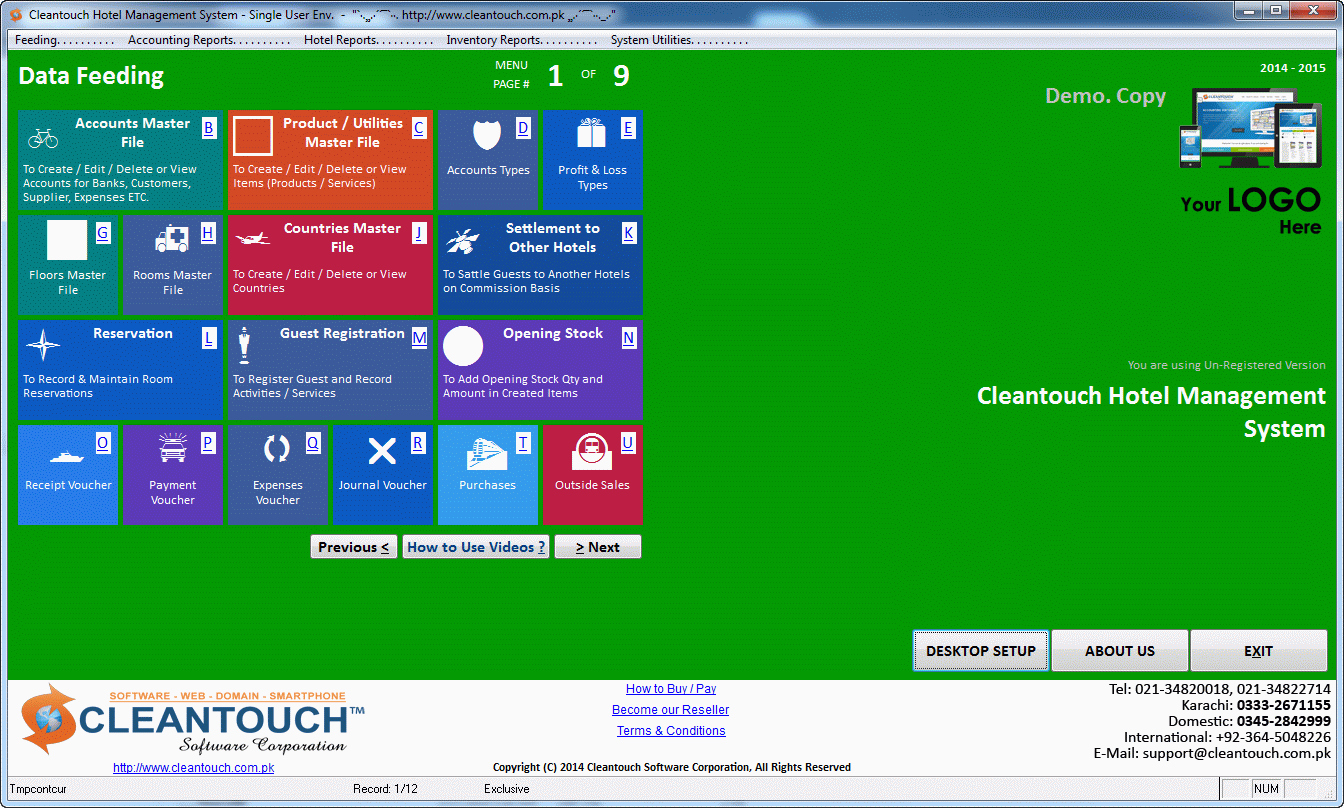The width and height of the screenshot is (1344, 808).
Task: Open the System Utilities menu
Action: point(679,40)
